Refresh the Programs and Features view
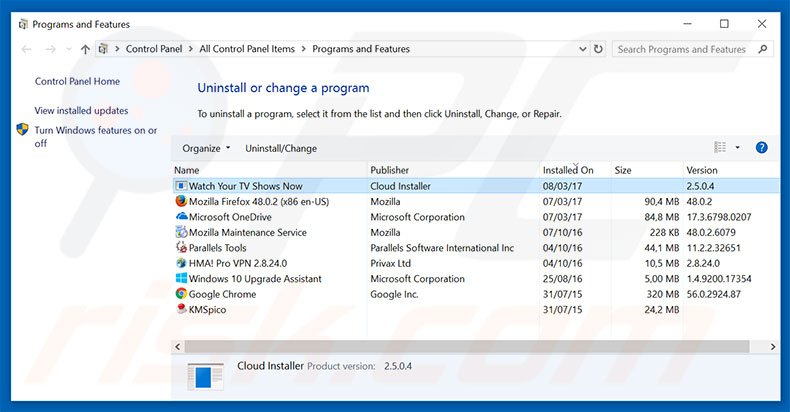This screenshot has height=412, width=790. pyautogui.click(x=598, y=49)
